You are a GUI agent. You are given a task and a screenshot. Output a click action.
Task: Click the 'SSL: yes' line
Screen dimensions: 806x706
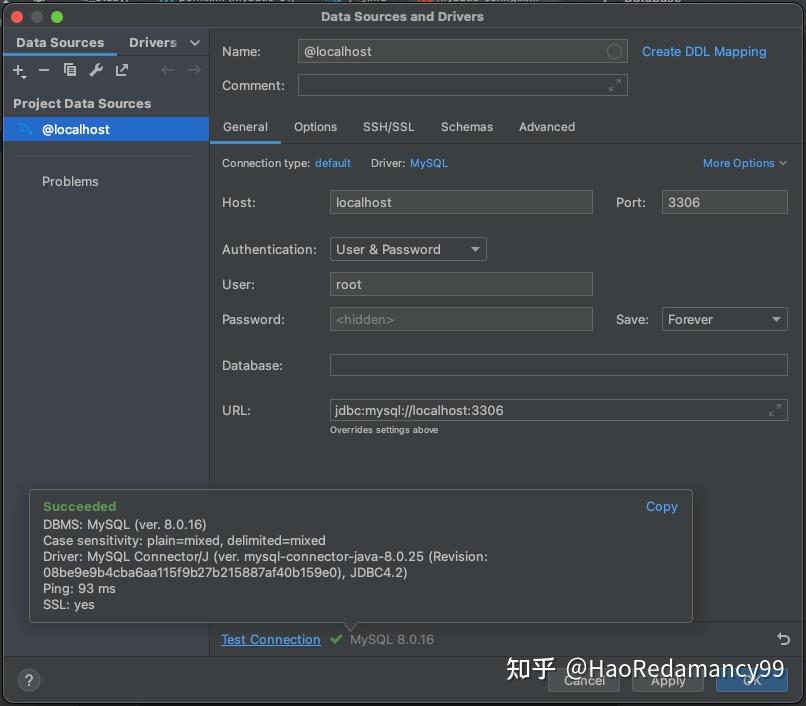coord(69,605)
